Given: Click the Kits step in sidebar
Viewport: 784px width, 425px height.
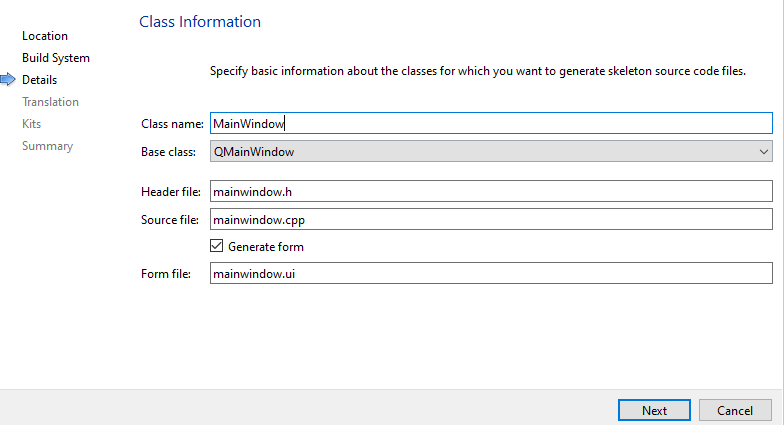Looking at the screenshot, I should 32,124.
